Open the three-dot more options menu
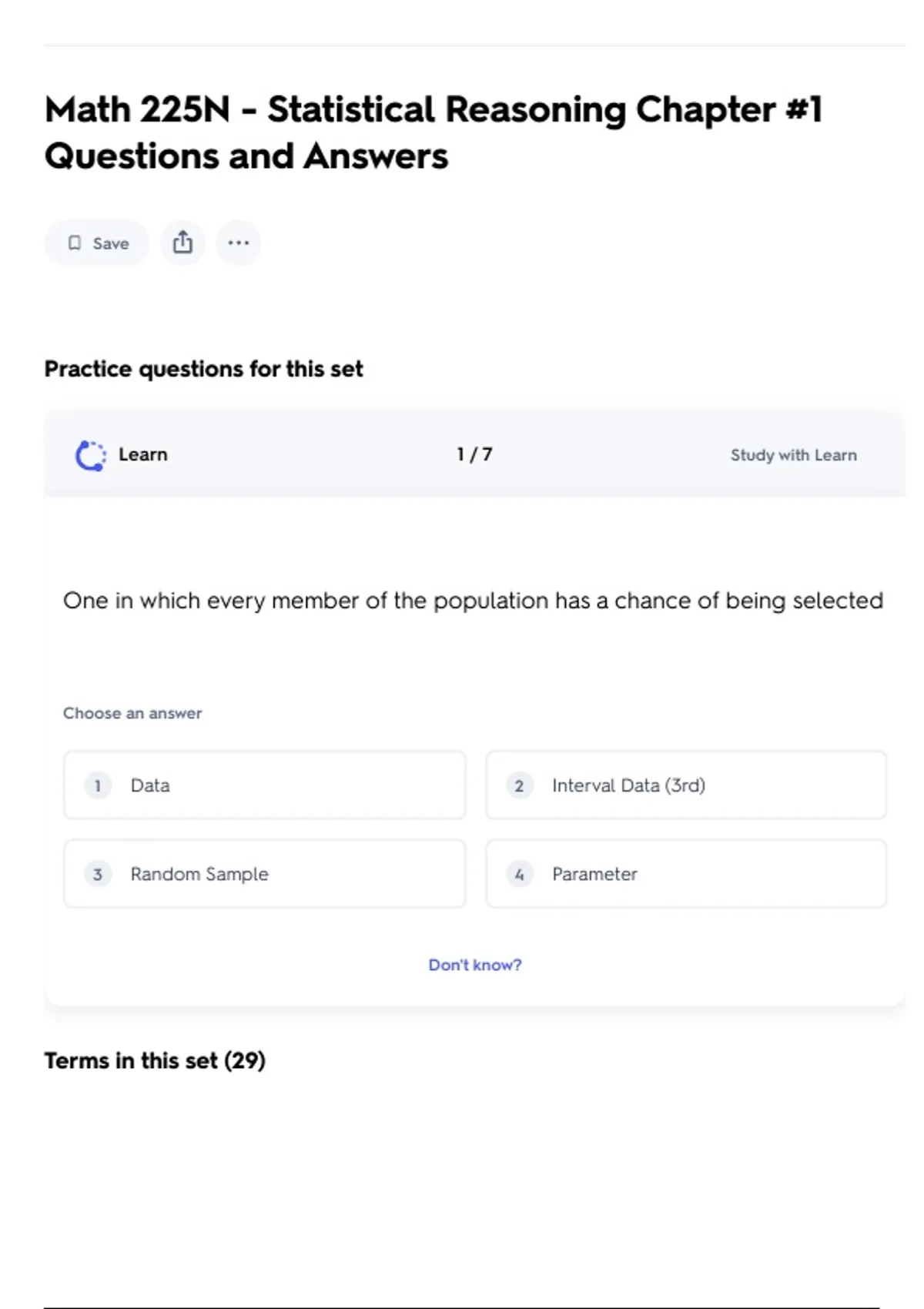 (238, 243)
